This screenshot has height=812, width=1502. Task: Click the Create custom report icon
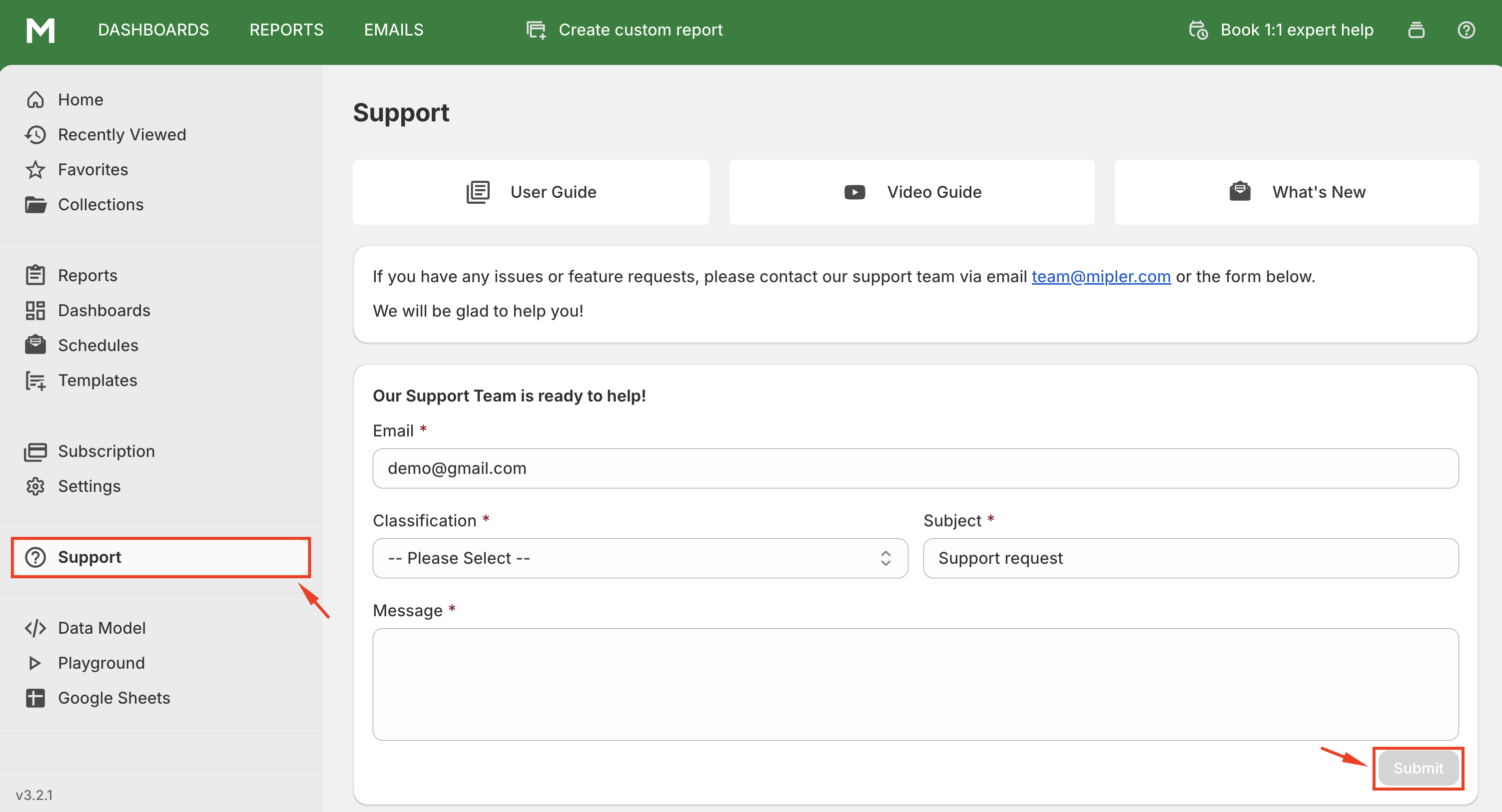[x=536, y=30]
